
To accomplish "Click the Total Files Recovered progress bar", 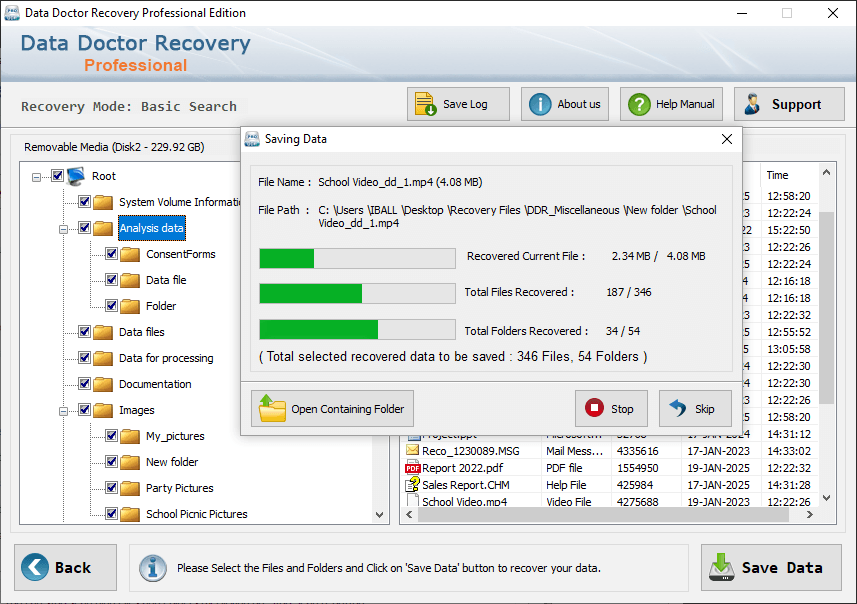I will pos(357,293).
